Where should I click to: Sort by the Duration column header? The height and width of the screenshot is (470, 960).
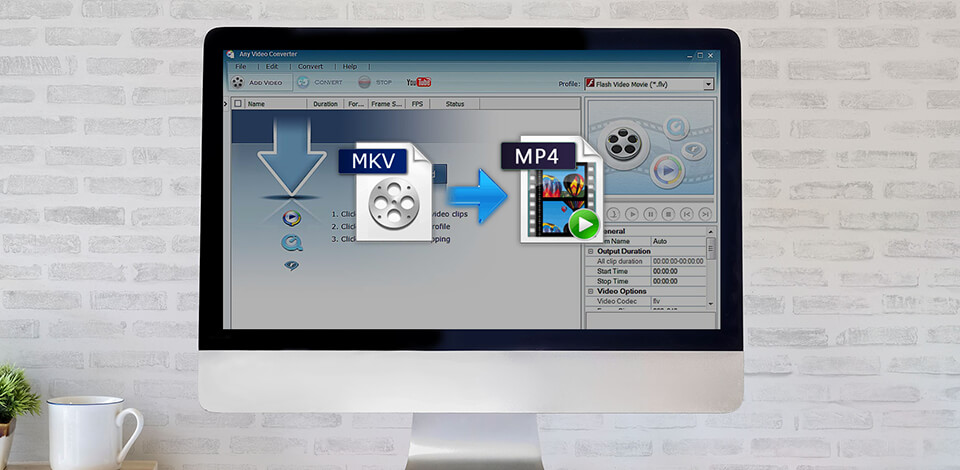pyautogui.click(x=326, y=104)
